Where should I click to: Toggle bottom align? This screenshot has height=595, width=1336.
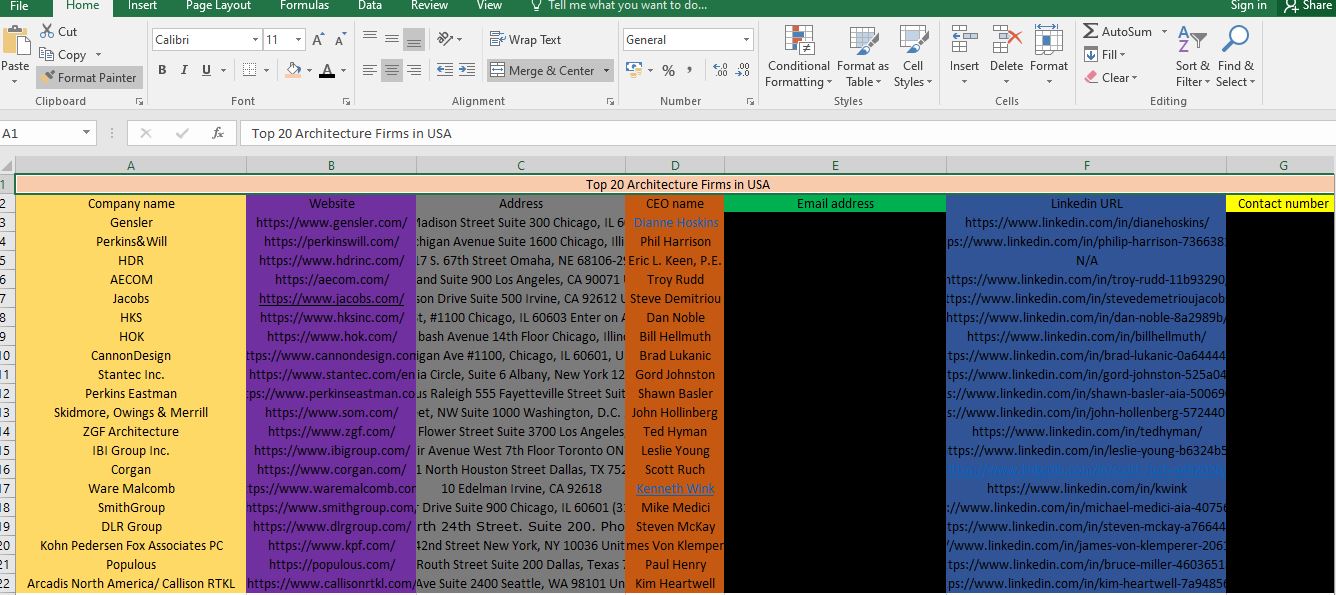413,39
